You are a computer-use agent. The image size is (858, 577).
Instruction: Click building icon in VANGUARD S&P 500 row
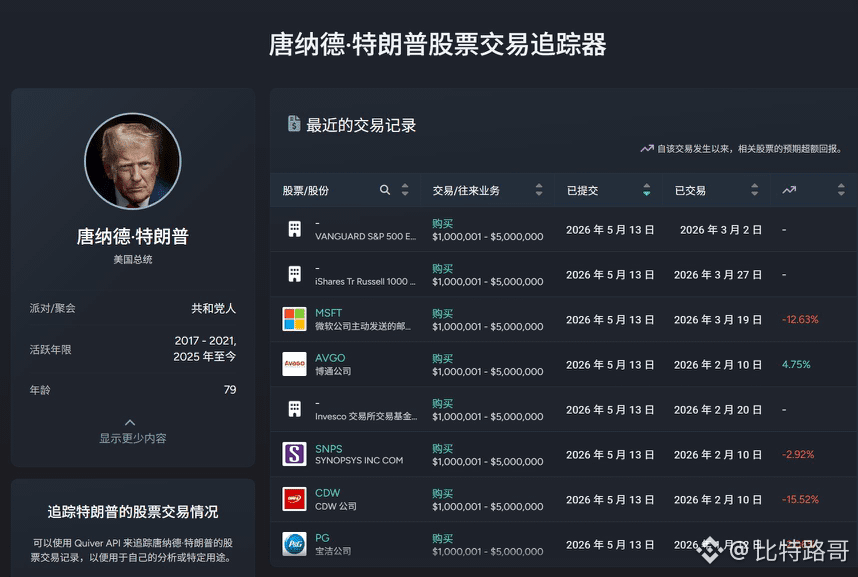coord(294,229)
